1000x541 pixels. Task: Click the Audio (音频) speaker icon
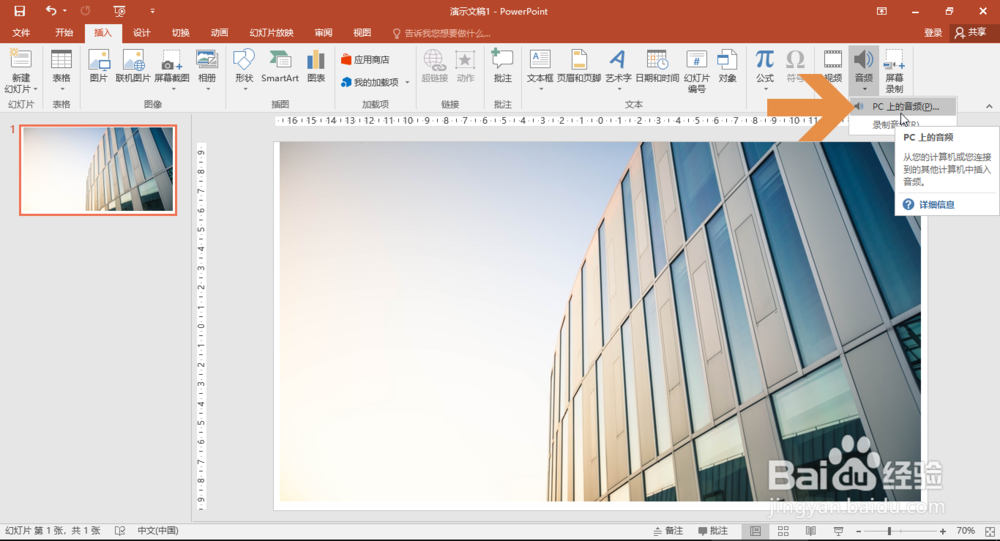(x=864, y=59)
